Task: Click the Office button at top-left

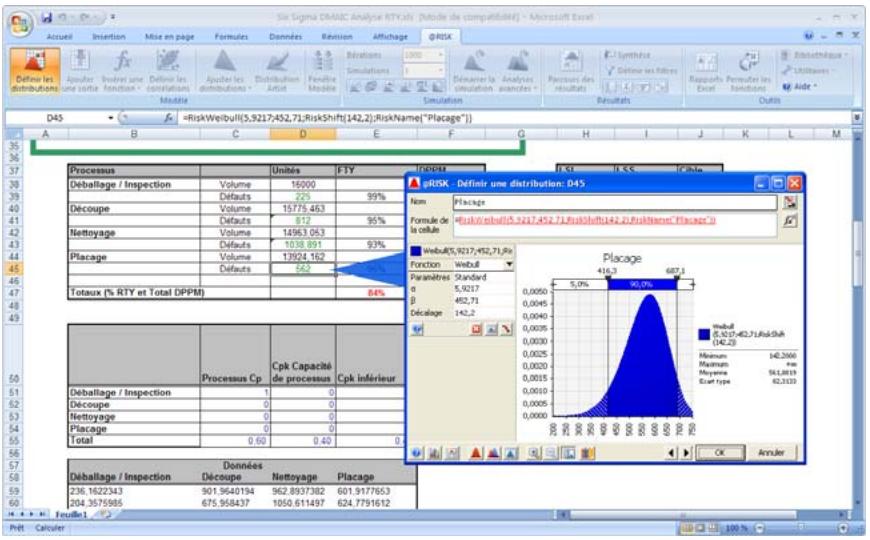Action: coord(21,23)
